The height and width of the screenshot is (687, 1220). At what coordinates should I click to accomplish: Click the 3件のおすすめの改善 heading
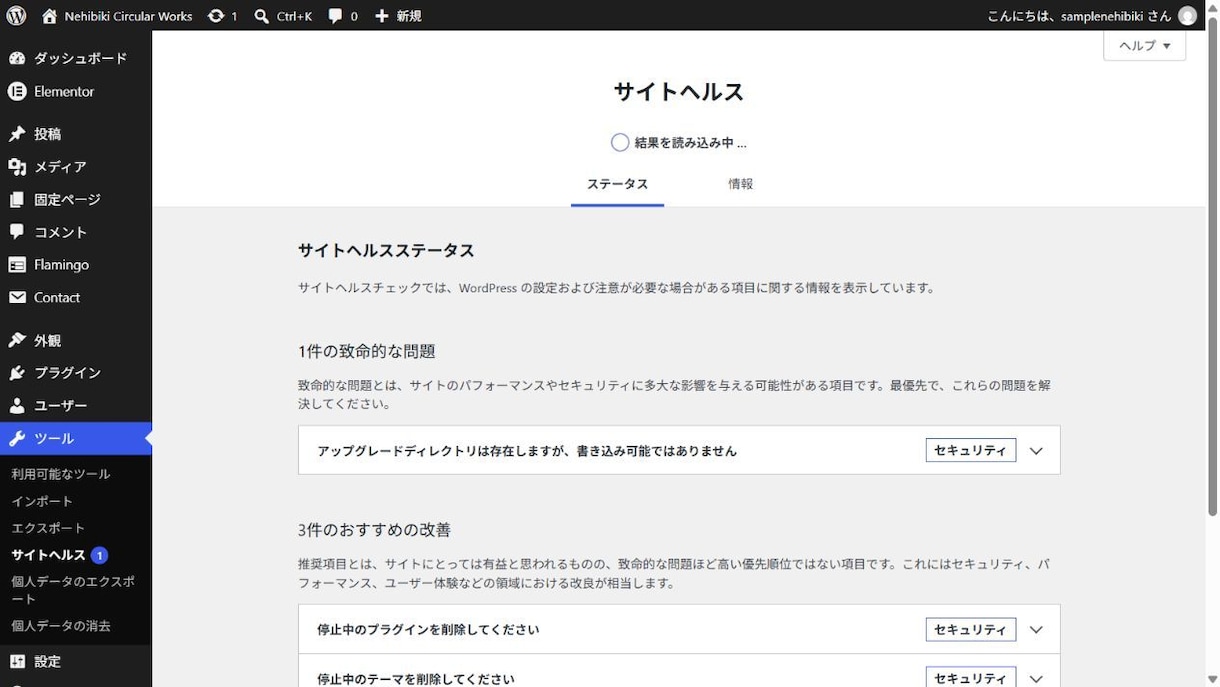[374, 530]
